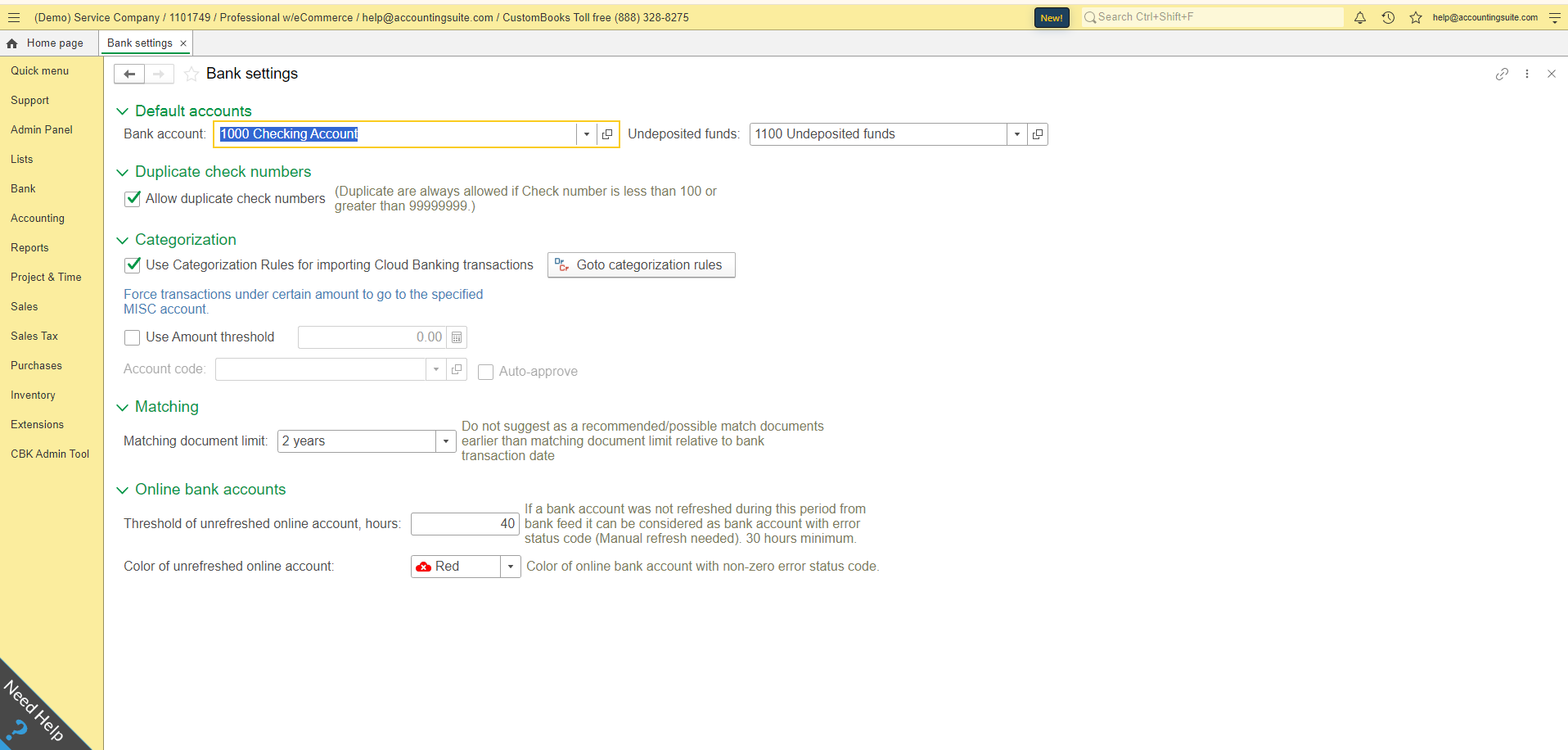Click the New! badge

1052,17
